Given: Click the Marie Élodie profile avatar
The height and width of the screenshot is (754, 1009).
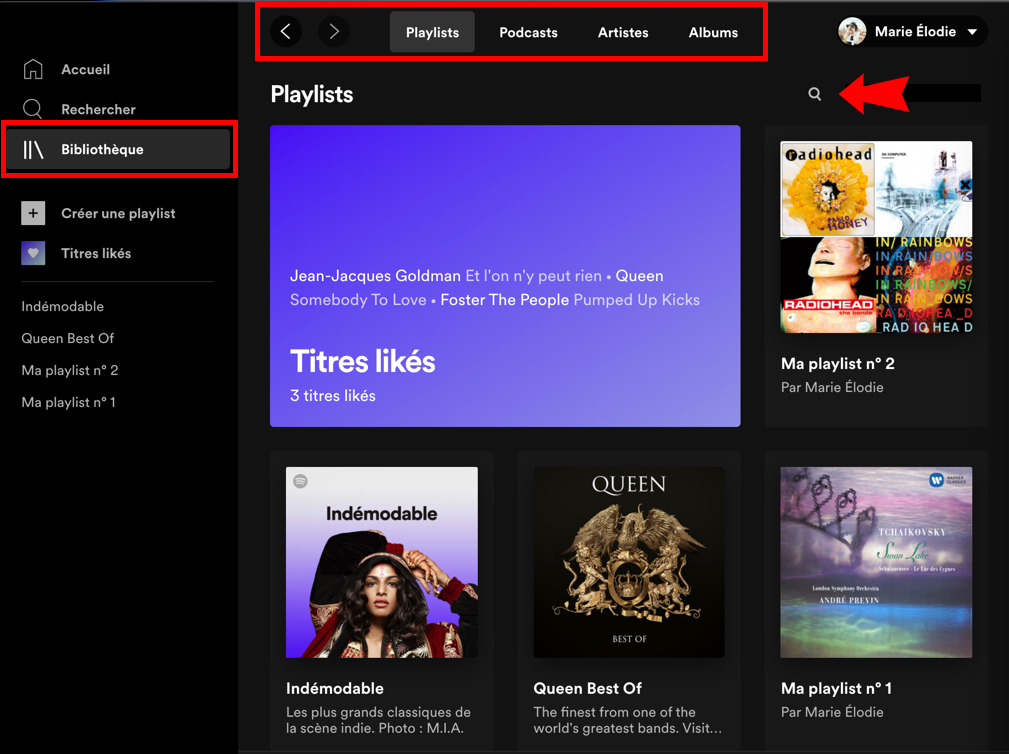Looking at the screenshot, I should click(x=852, y=32).
